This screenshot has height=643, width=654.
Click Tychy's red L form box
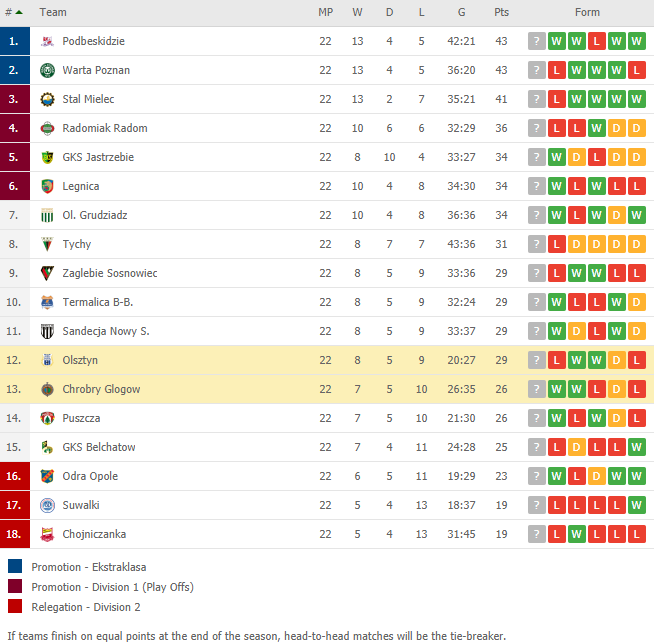coord(557,244)
